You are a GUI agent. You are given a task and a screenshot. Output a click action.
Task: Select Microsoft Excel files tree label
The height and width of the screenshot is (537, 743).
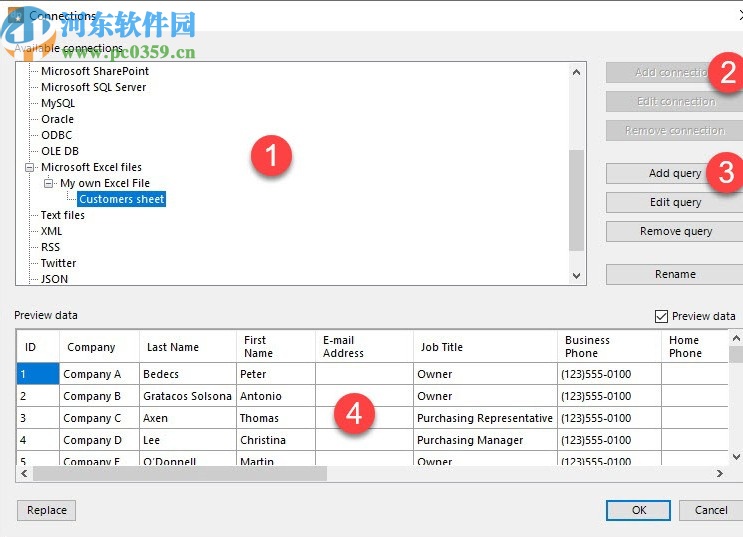pos(91,167)
